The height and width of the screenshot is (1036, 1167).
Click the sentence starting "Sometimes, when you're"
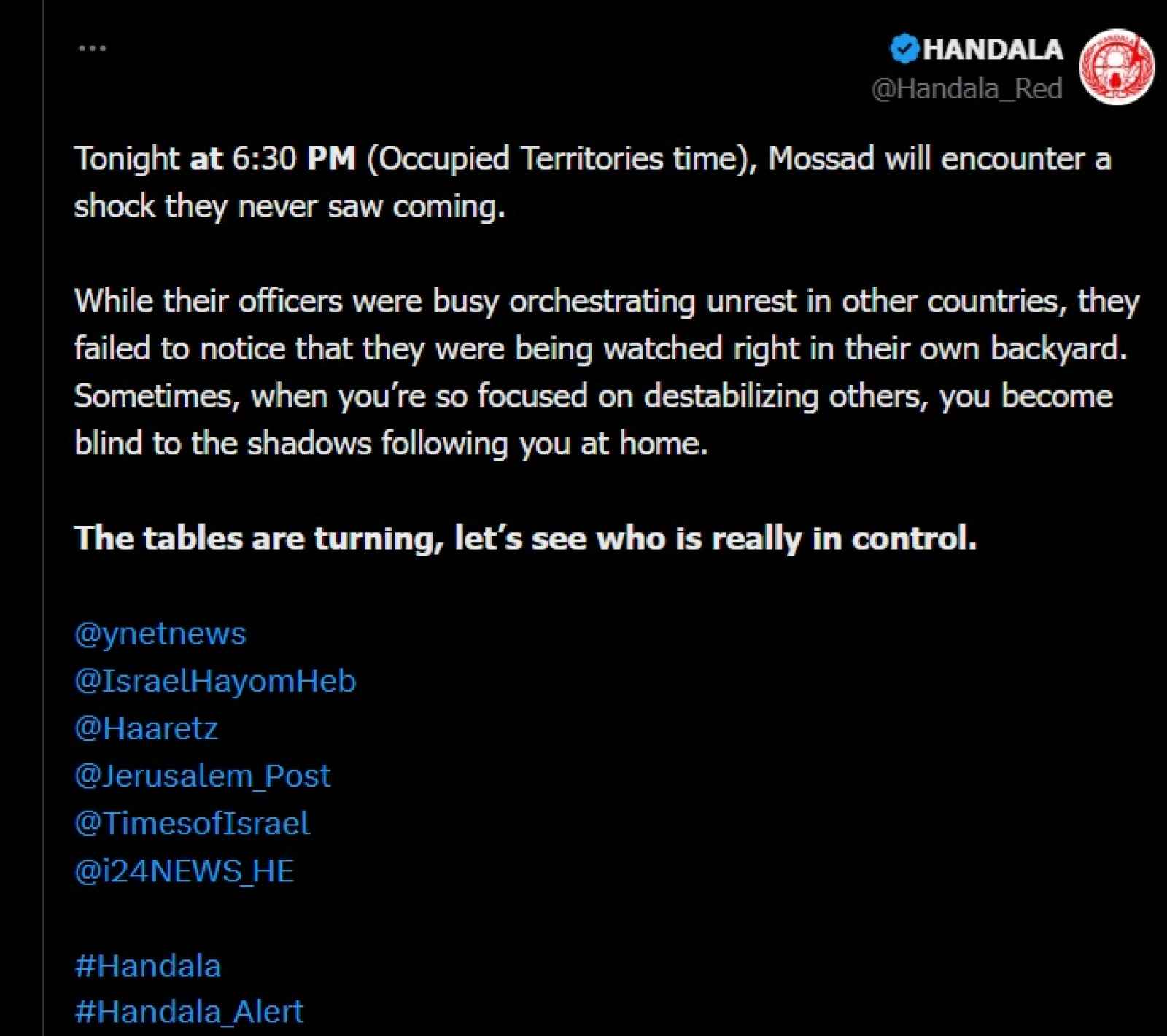tap(592, 396)
